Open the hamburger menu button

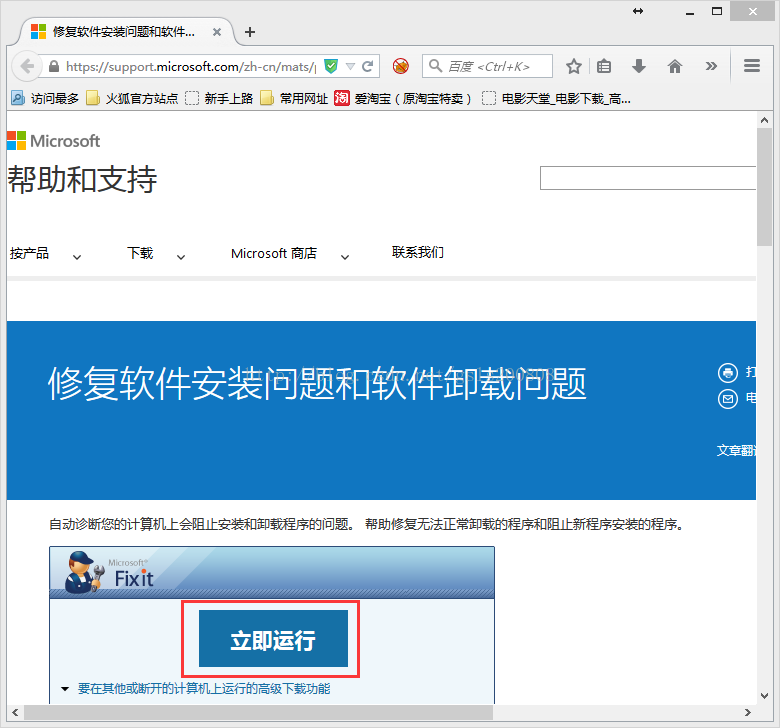click(x=752, y=66)
